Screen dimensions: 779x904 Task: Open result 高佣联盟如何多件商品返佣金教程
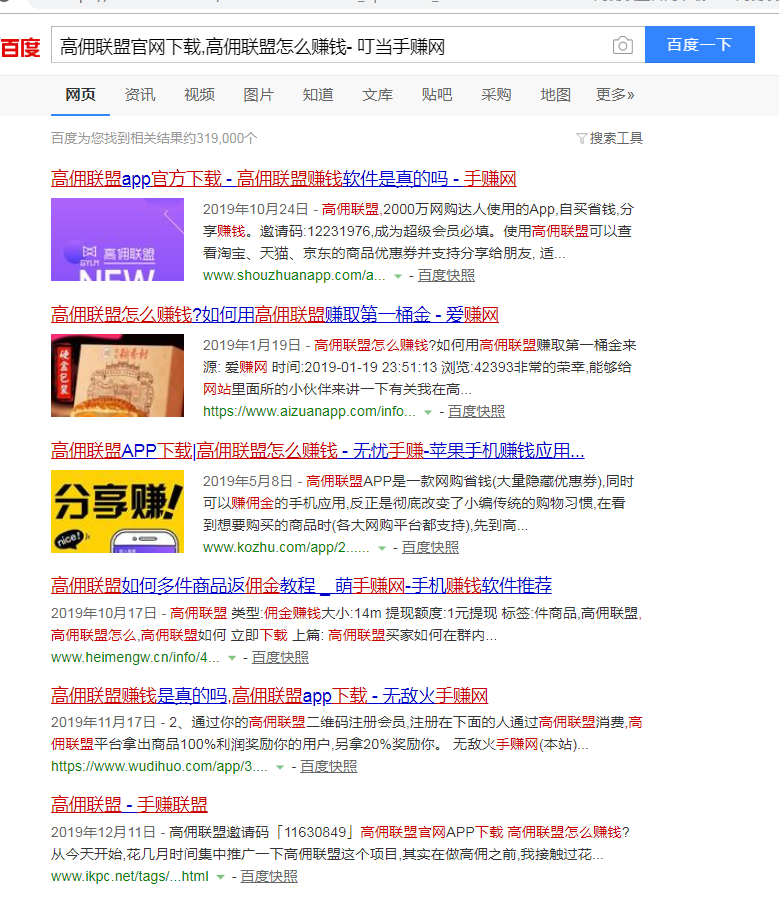pyautogui.click(x=301, y=586)
